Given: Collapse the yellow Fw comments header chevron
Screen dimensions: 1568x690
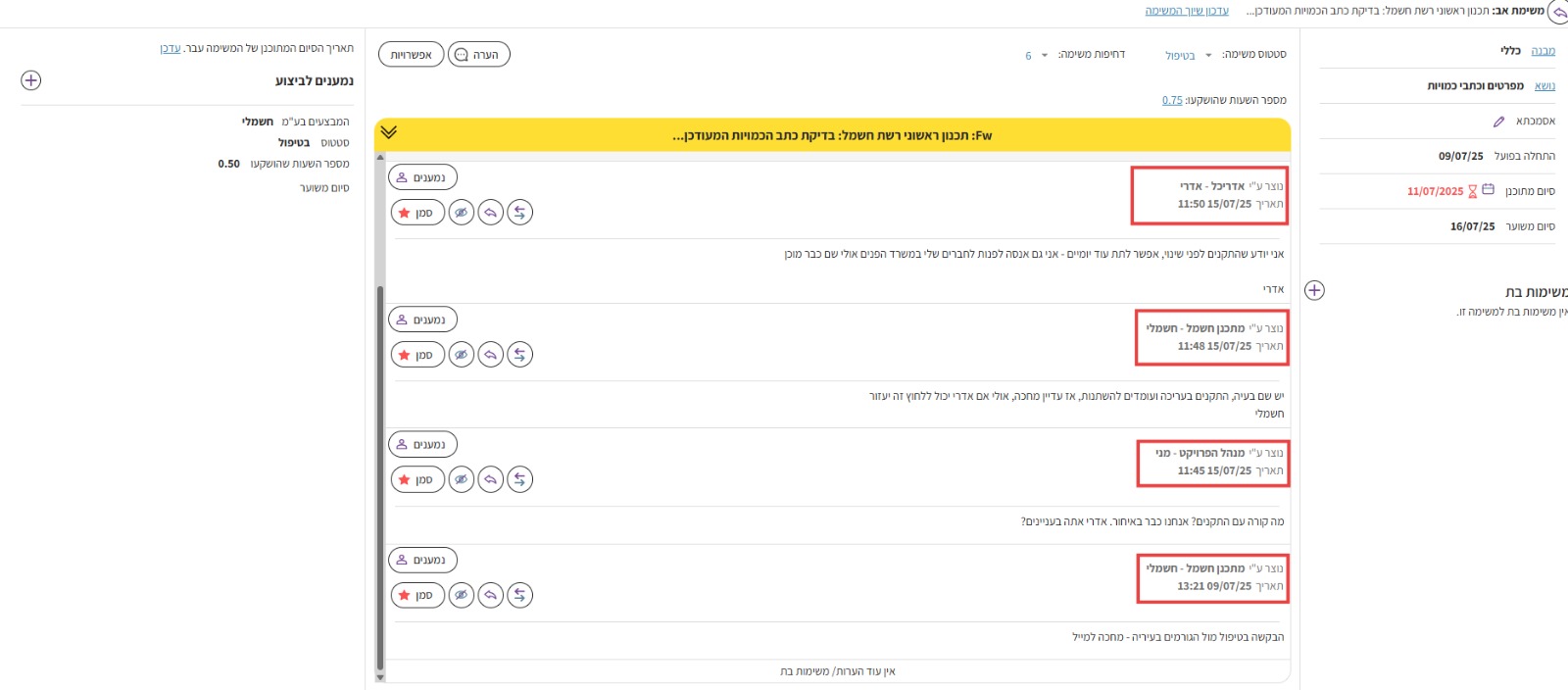Looking at the screenshot, I should point(389,132).
